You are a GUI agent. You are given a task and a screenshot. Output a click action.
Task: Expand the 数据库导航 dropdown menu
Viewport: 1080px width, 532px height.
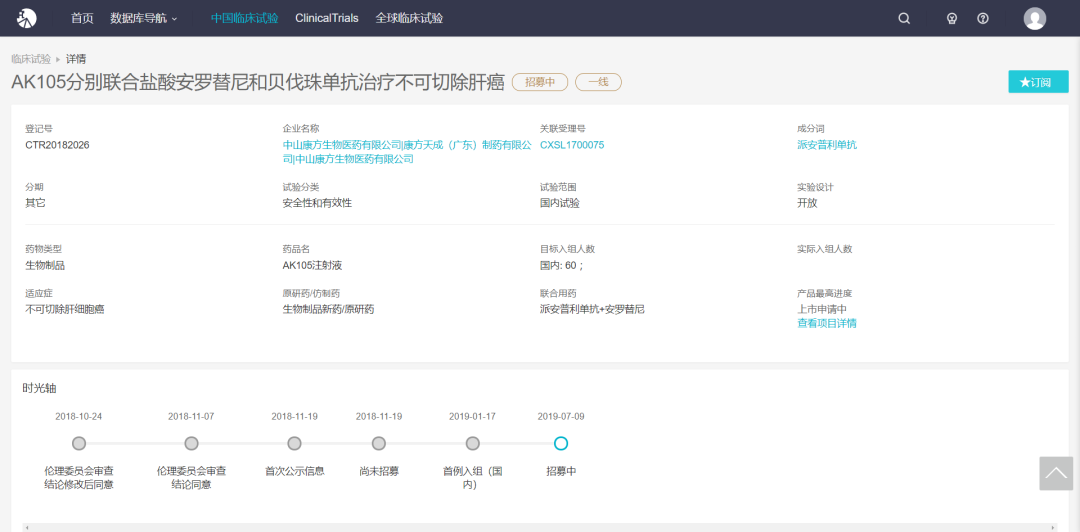143,19
